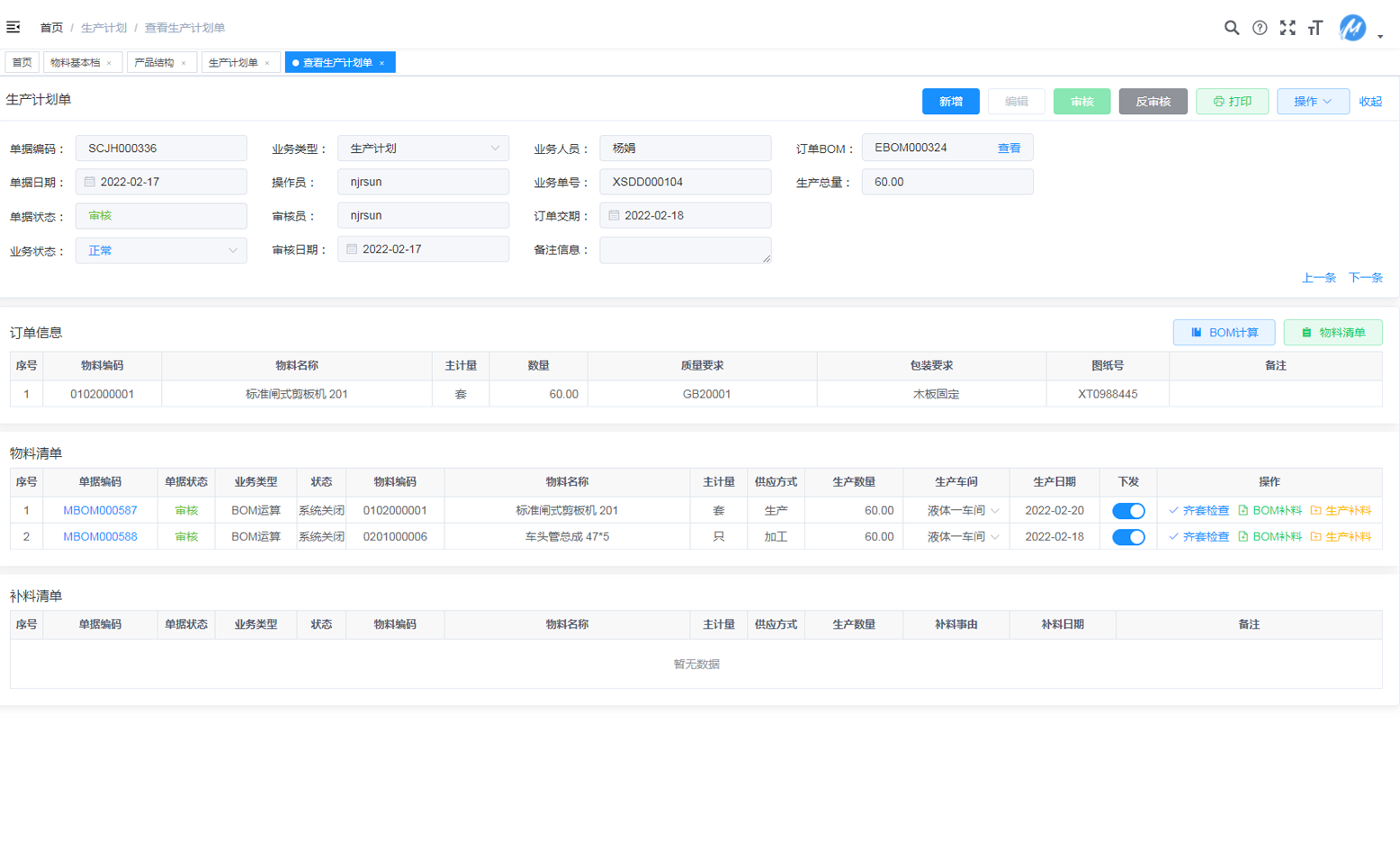
Task: Open the search magnifier icon
Action: (1231, 28)
